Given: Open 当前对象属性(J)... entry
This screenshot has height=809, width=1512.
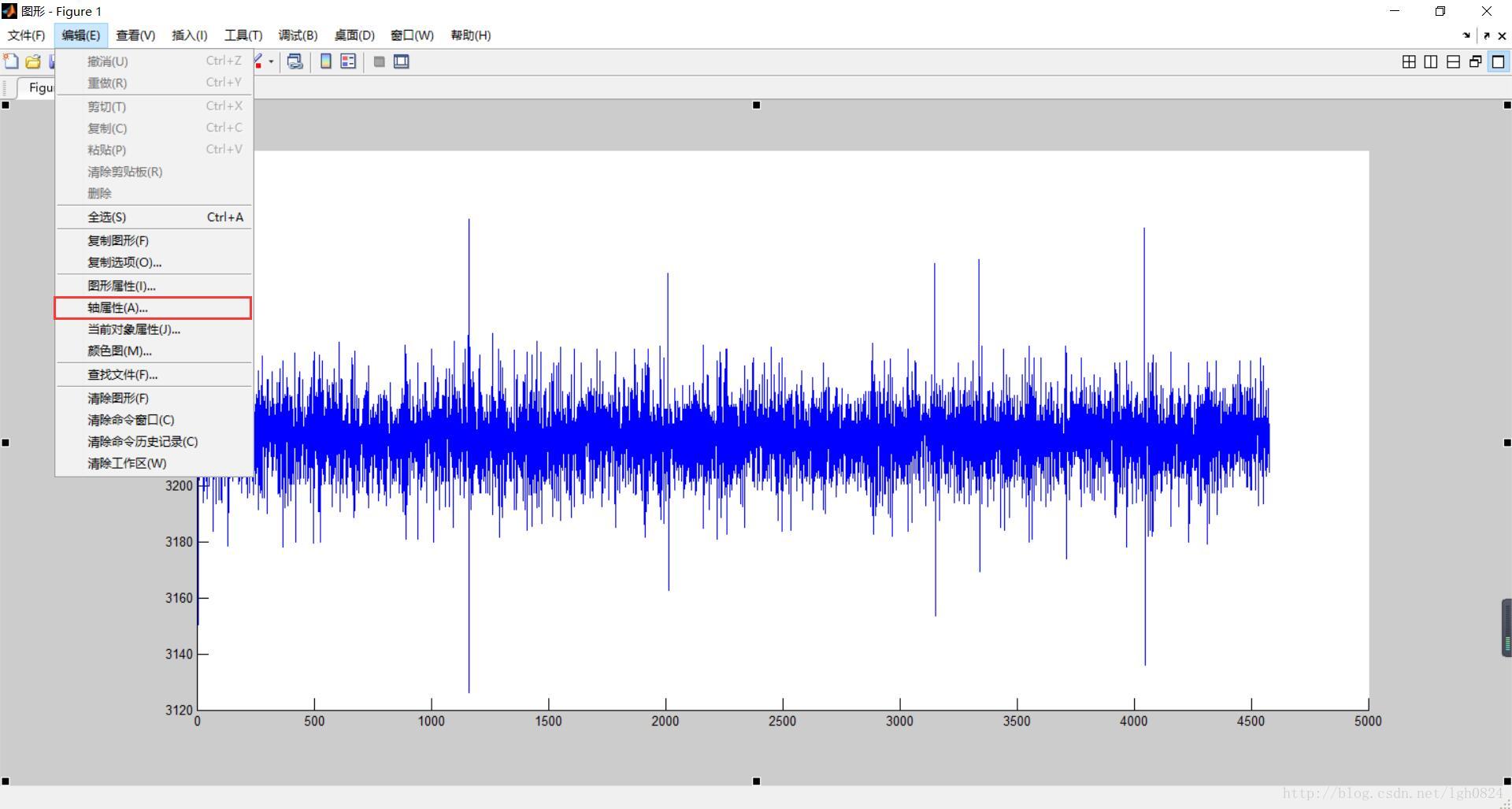Looking at the screenshot, I should 154,329.
